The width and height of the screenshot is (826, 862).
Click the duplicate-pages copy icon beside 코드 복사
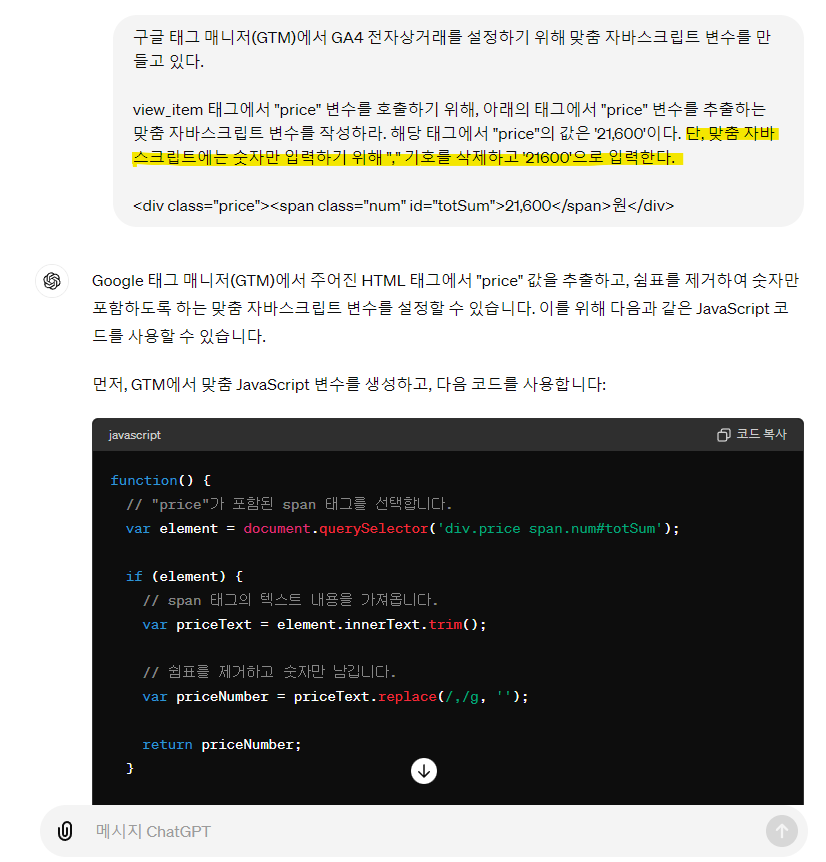point(723,435)
